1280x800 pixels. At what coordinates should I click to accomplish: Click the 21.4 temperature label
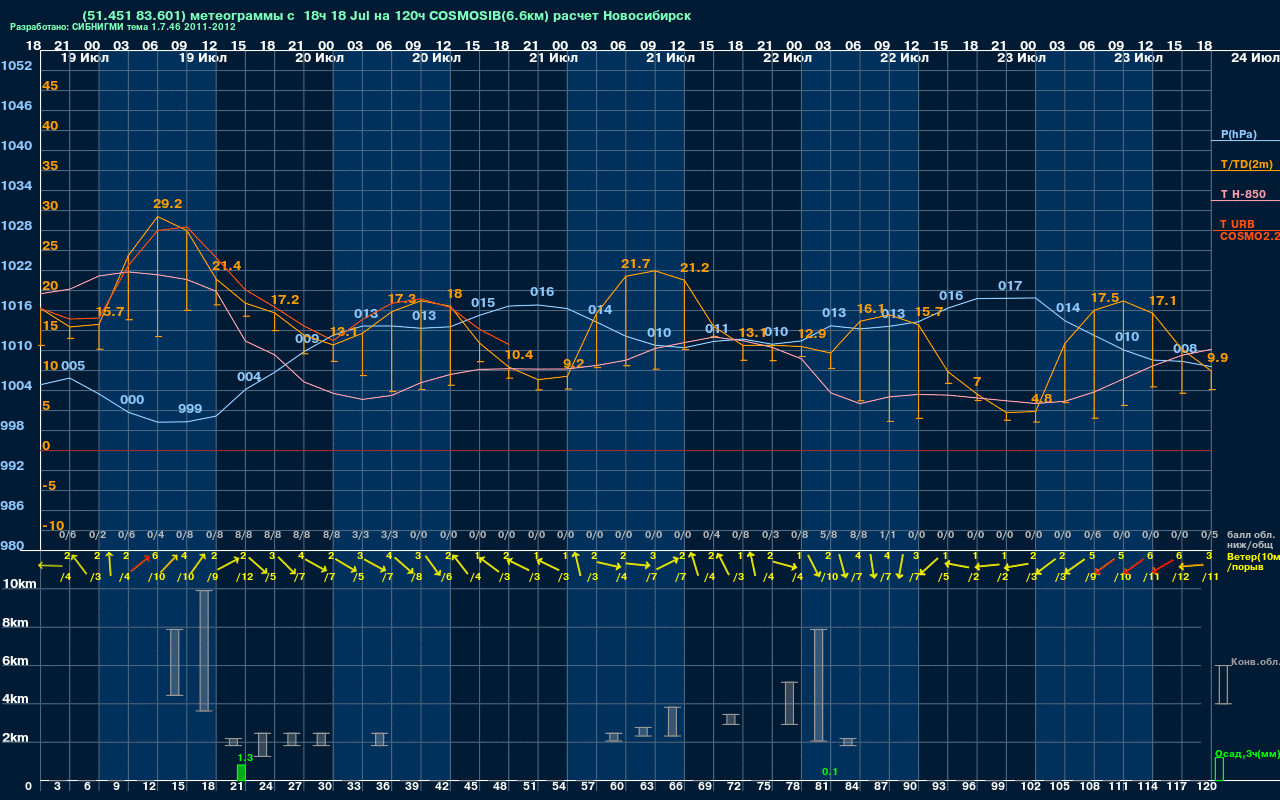point(226,266)
